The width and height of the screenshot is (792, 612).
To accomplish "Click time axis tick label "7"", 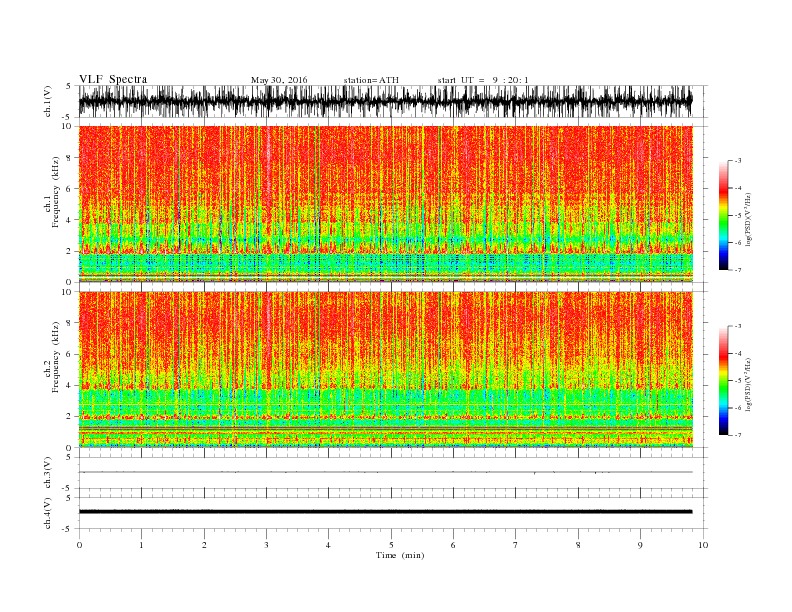I will (516, 545).
